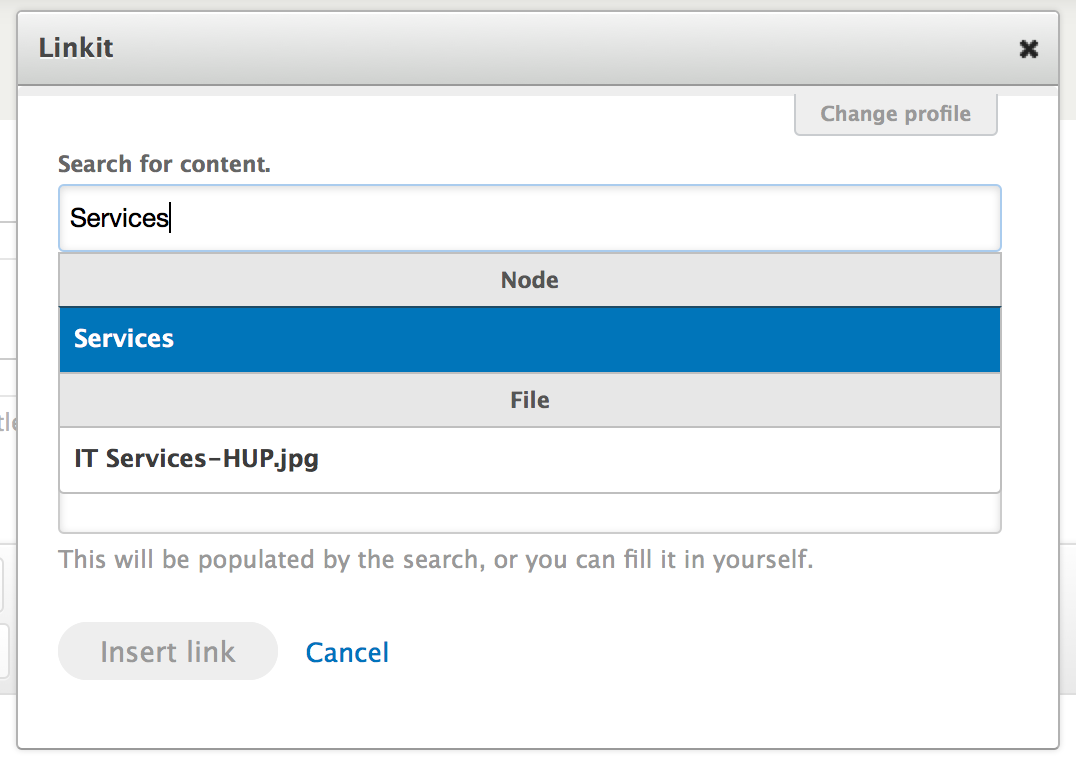The image size is (1076, 776).
Task: Click the File group header
Action: pos(530,400)
